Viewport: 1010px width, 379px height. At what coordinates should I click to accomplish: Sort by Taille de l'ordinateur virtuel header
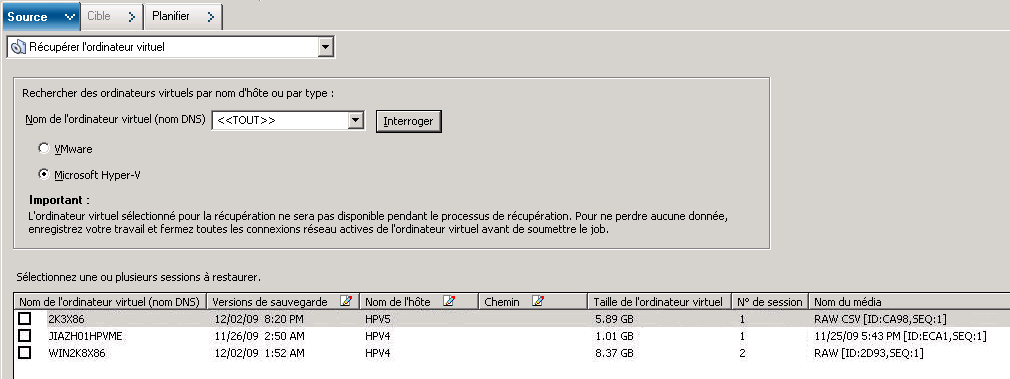[660, 302]
